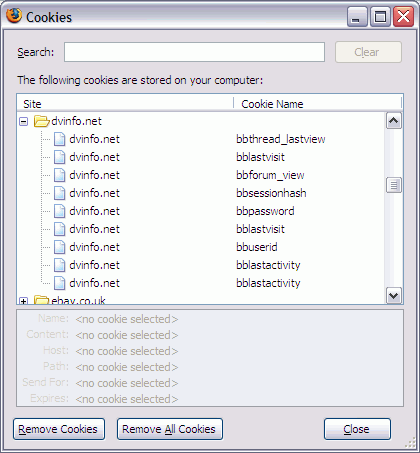Image resolution: width=420 pixels, height=453 pixels.
Task: Select the bbpassword cookie file icon
Action: 60,211
